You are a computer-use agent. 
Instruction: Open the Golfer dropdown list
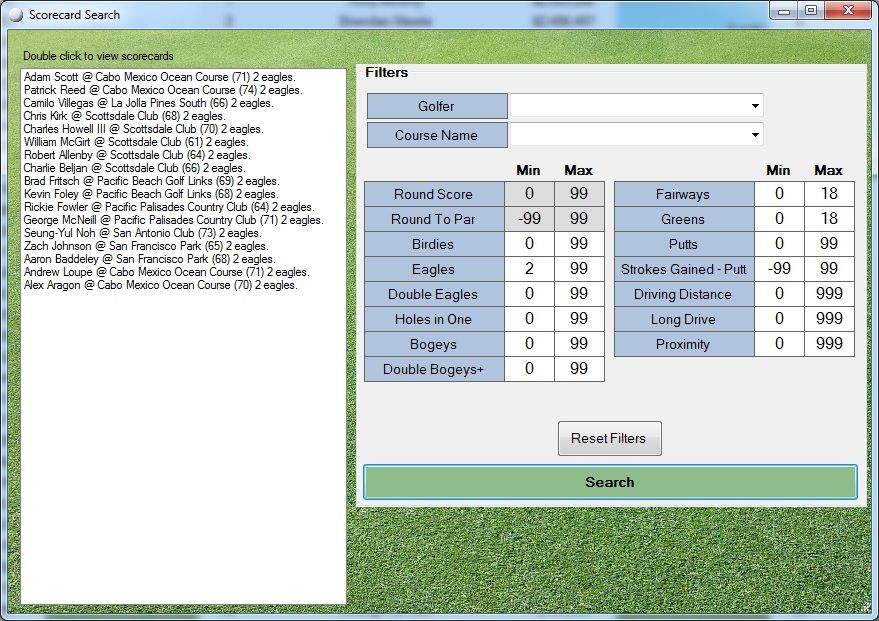pyautogui.click(x=753, y=106)
